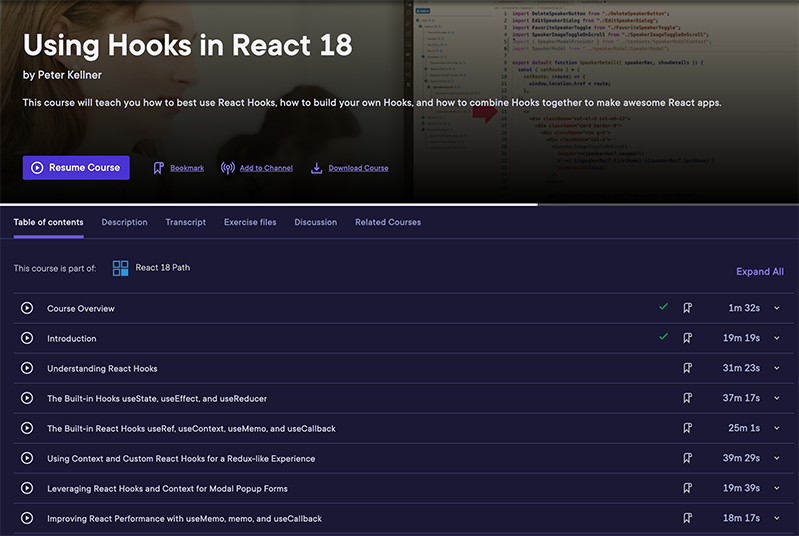Click the Leveraging React Hooks and Context title
This screenshot has height=536, width=799.
click(x=168, y=489)
